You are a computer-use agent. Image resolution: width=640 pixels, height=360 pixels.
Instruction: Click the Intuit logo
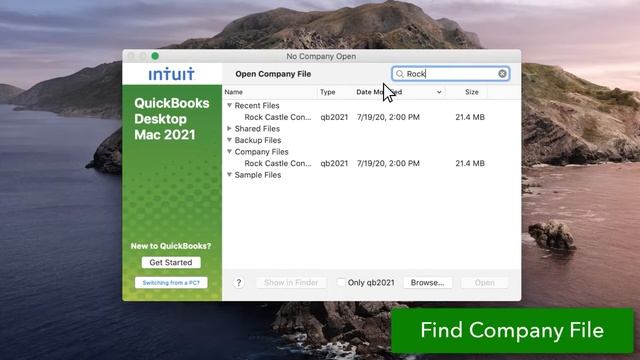click(x=171, y=74)
